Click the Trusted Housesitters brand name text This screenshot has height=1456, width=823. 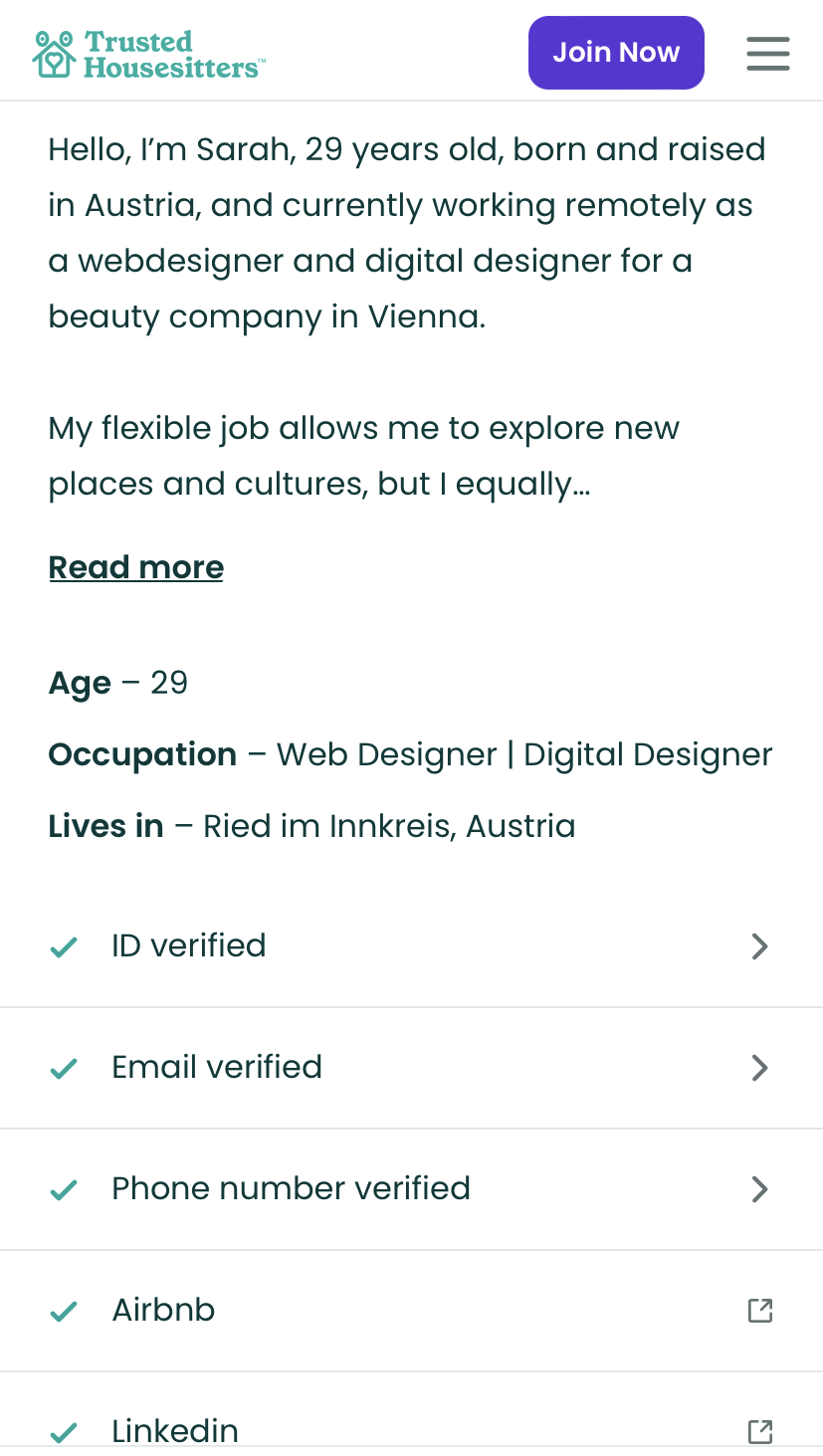pyautogui.click(x=174, y=55)
